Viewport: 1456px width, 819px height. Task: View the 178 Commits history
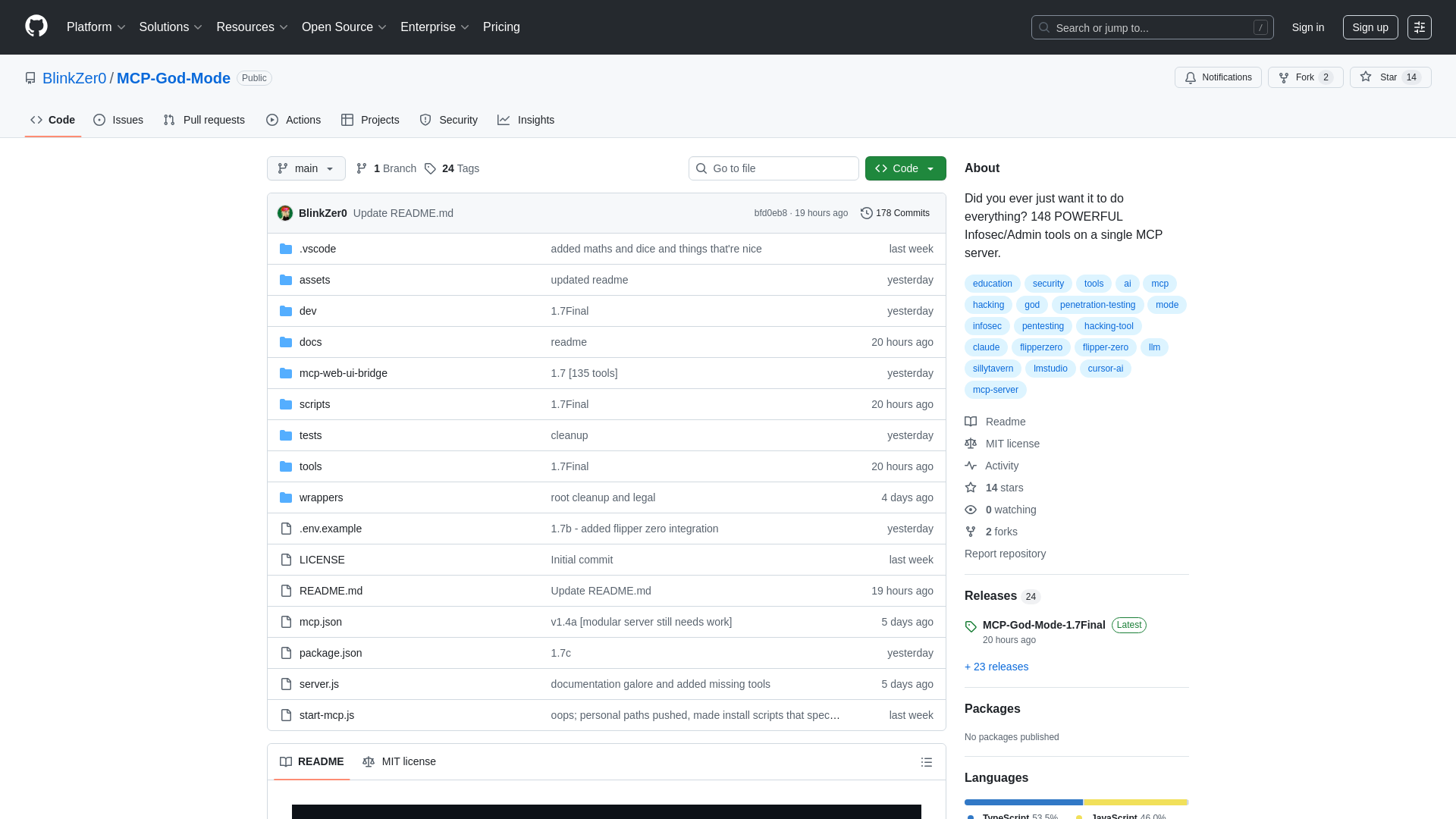[895, 213]
